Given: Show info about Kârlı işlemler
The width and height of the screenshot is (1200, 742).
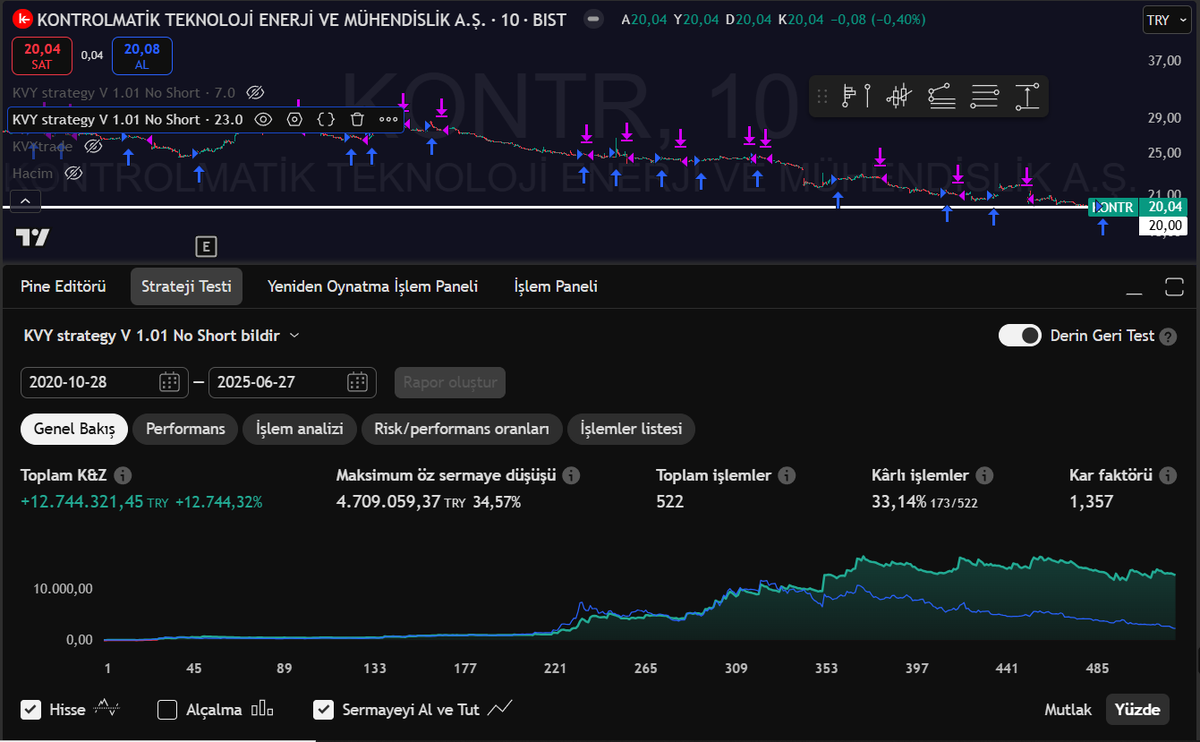Looking at the screenshot, I should coord(985,476).
